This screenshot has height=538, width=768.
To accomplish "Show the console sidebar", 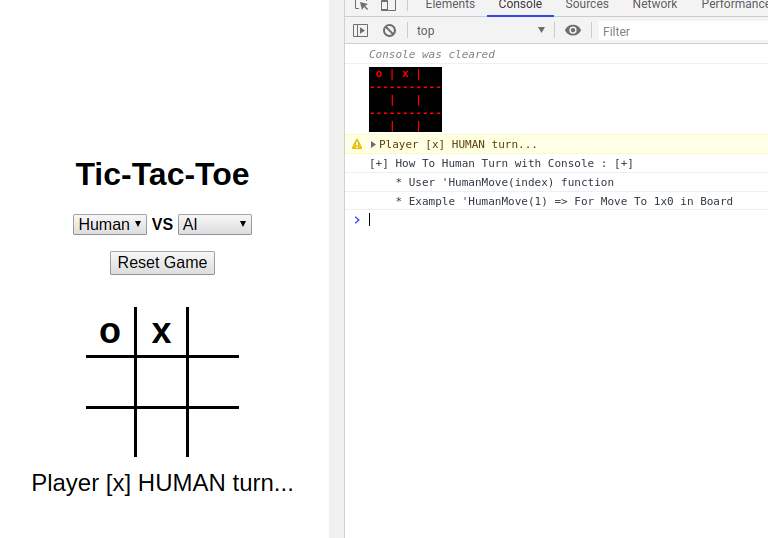I will tap(360, 31).
